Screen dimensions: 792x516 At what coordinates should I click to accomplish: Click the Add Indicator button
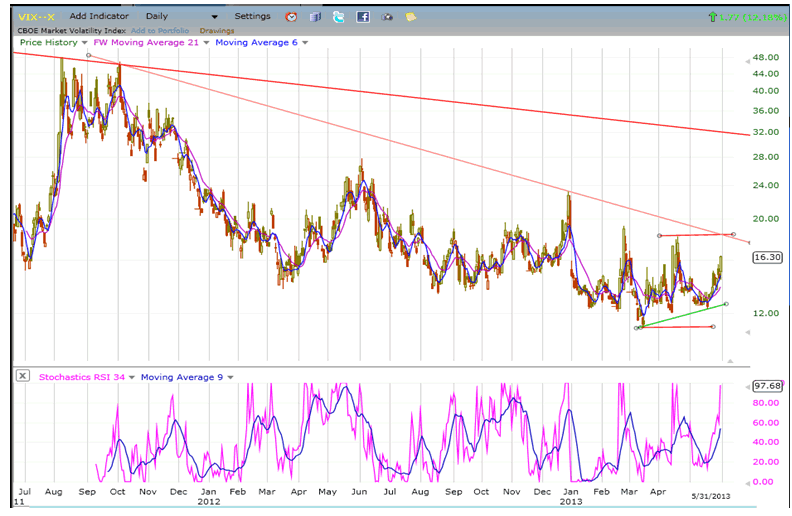tap(100, 17)
